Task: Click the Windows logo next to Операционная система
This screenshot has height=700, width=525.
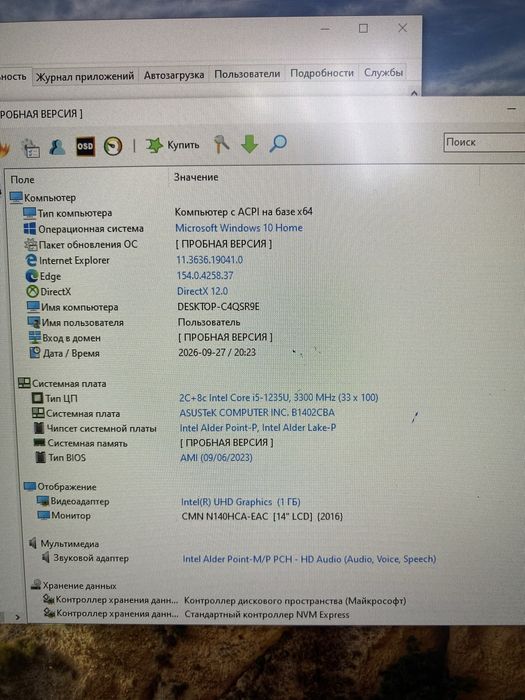Action: [30, 229]
